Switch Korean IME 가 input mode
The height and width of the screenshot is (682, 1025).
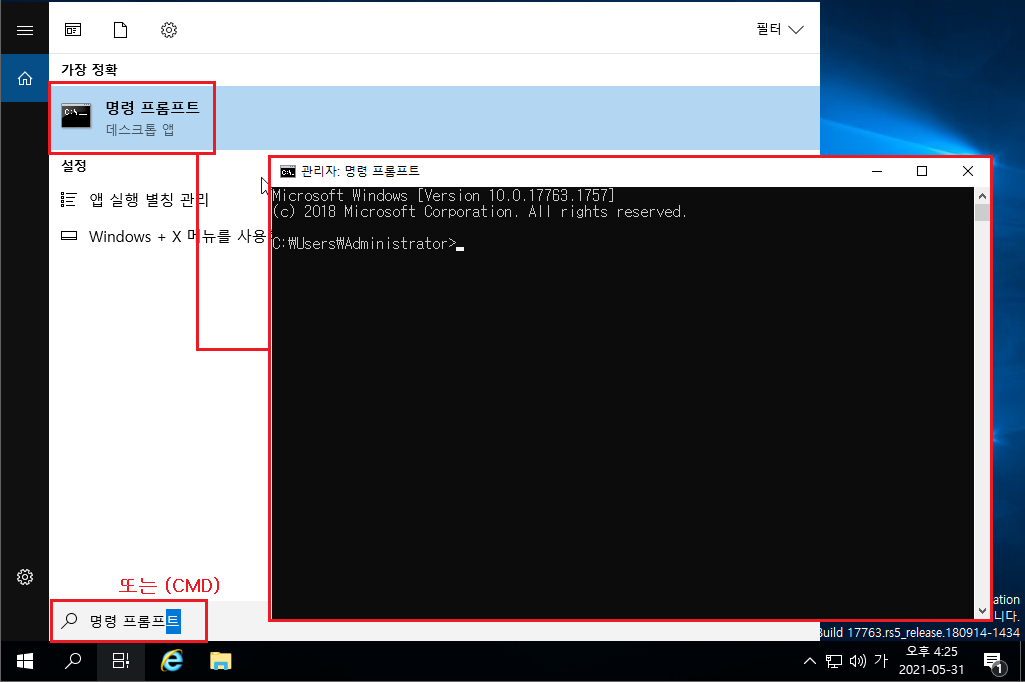(881, 661)
